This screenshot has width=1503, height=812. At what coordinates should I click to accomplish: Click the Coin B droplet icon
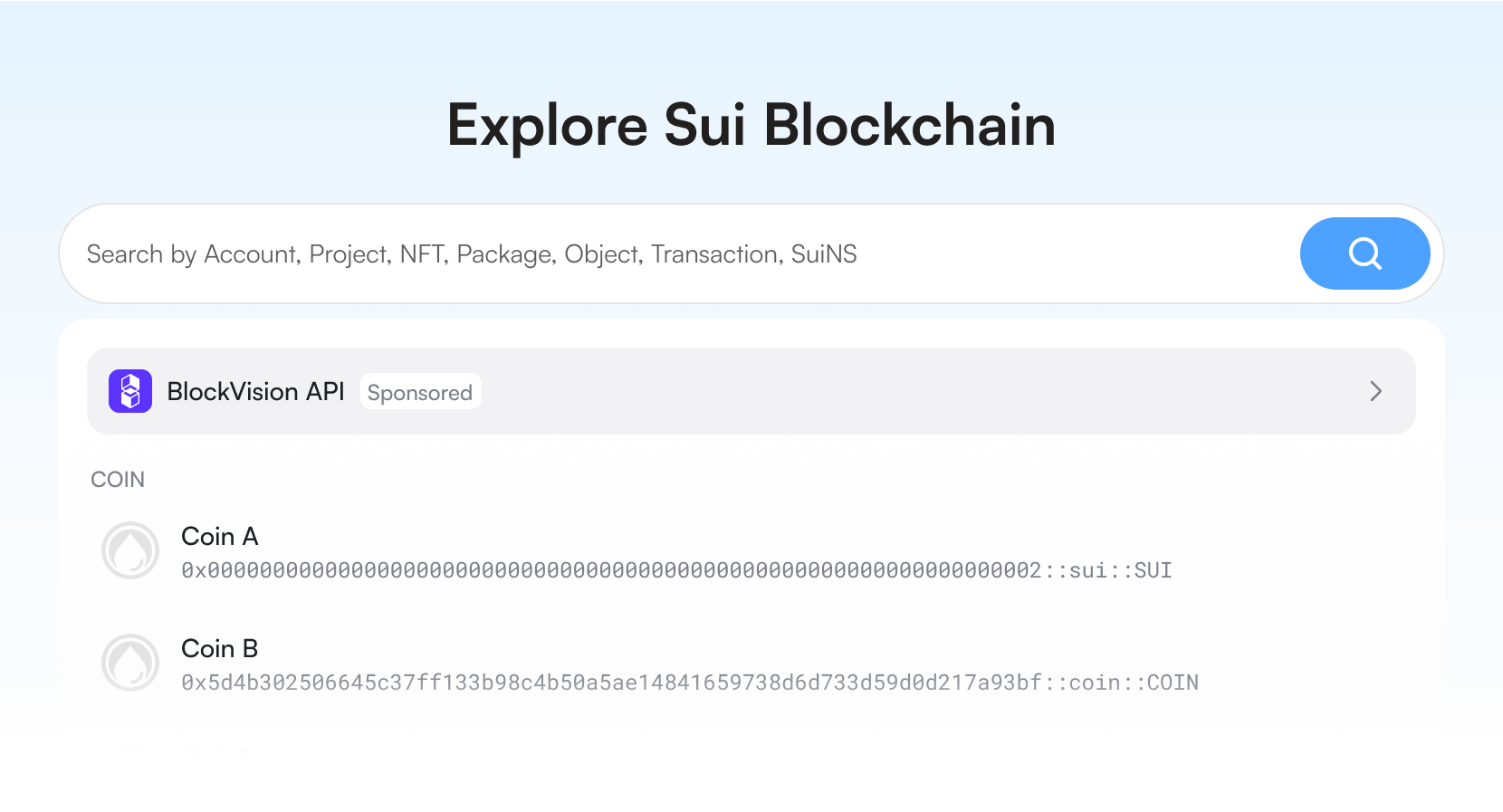click(130, 663)
